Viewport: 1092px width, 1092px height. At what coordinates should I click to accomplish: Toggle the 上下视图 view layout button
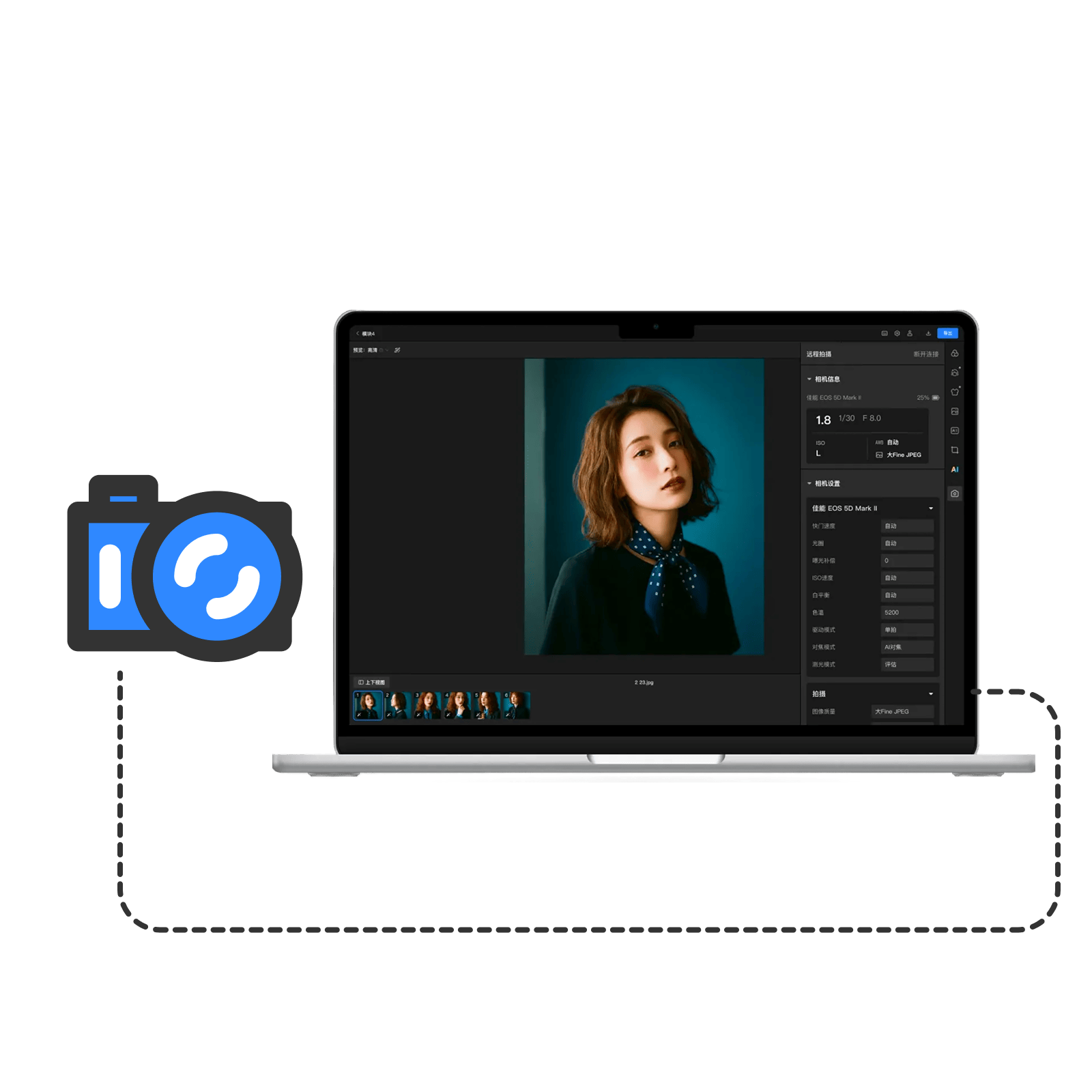[372, 682]
